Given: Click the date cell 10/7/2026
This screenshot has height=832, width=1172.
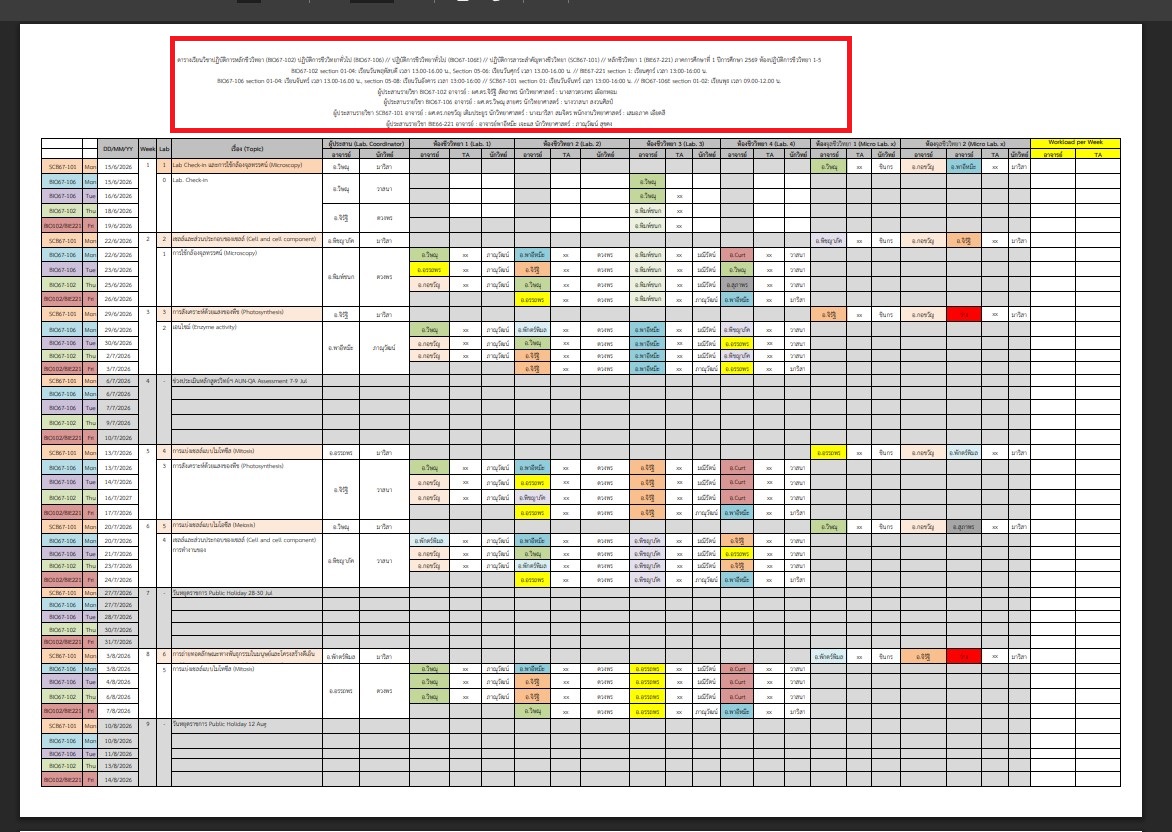Looking at the screenshot, I should click(x=118, y=438).
